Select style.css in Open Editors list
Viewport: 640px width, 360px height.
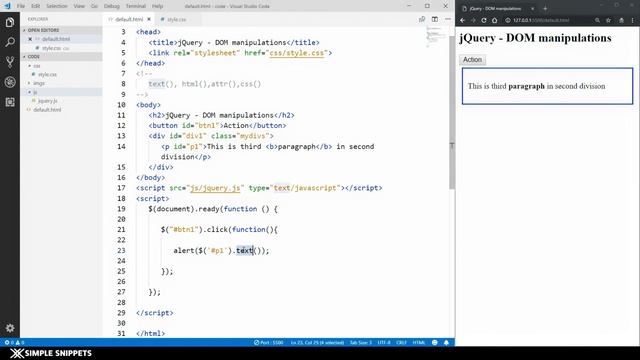pyautogui.click(x=51, y=48)
